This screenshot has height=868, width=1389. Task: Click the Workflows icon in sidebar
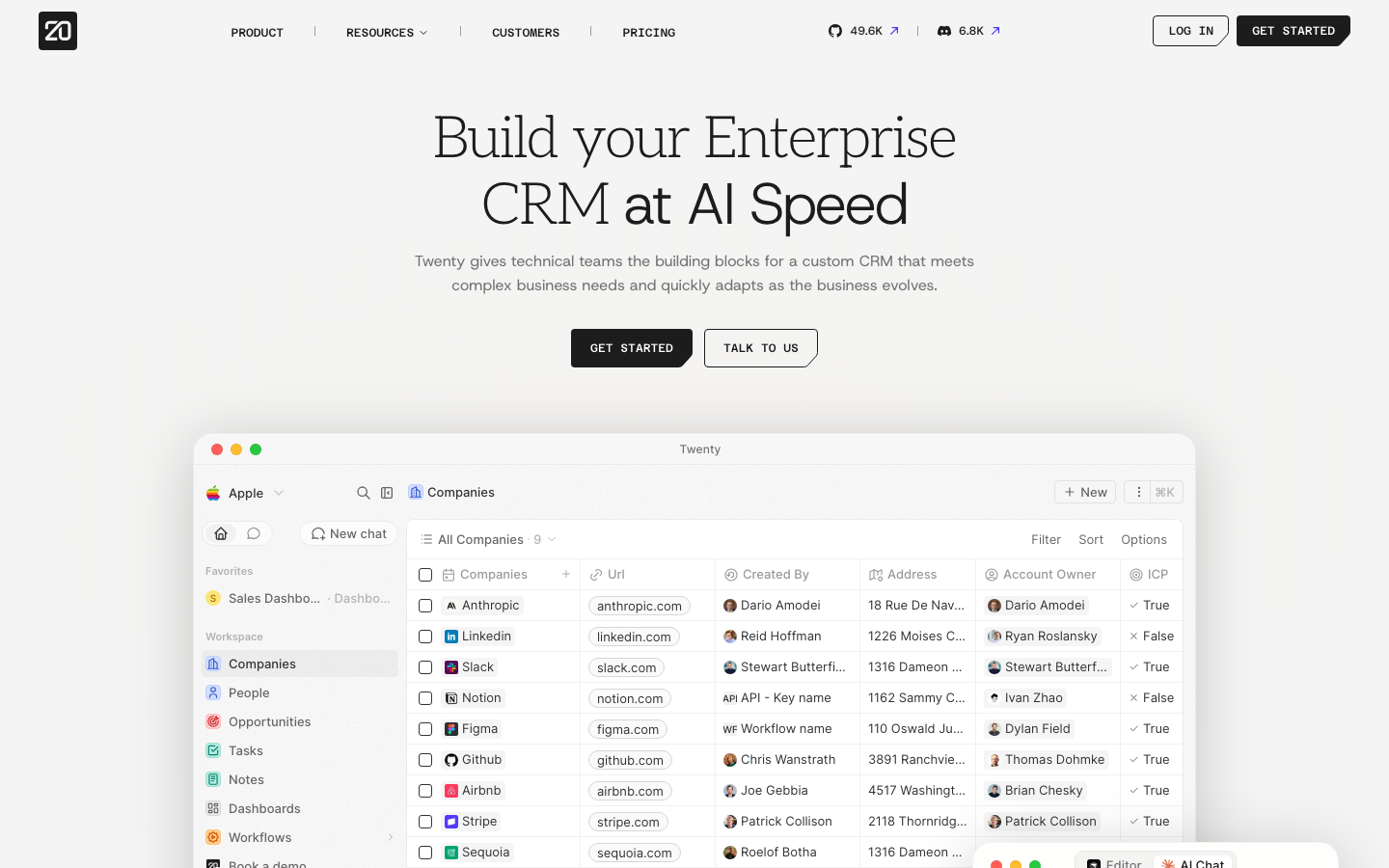(213, 837)
